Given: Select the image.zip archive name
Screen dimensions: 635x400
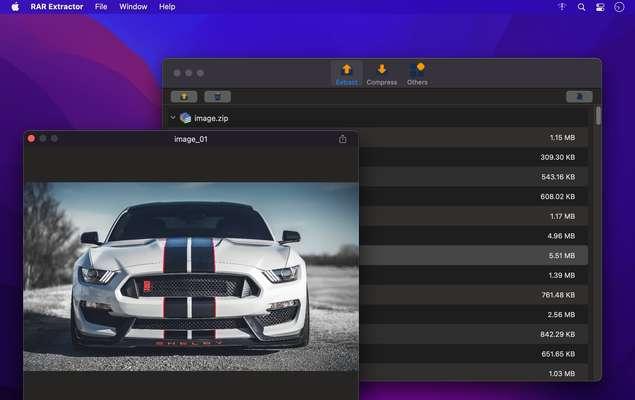Looking at the screenshot, I should pyautogui.click(x=211, y=118).
